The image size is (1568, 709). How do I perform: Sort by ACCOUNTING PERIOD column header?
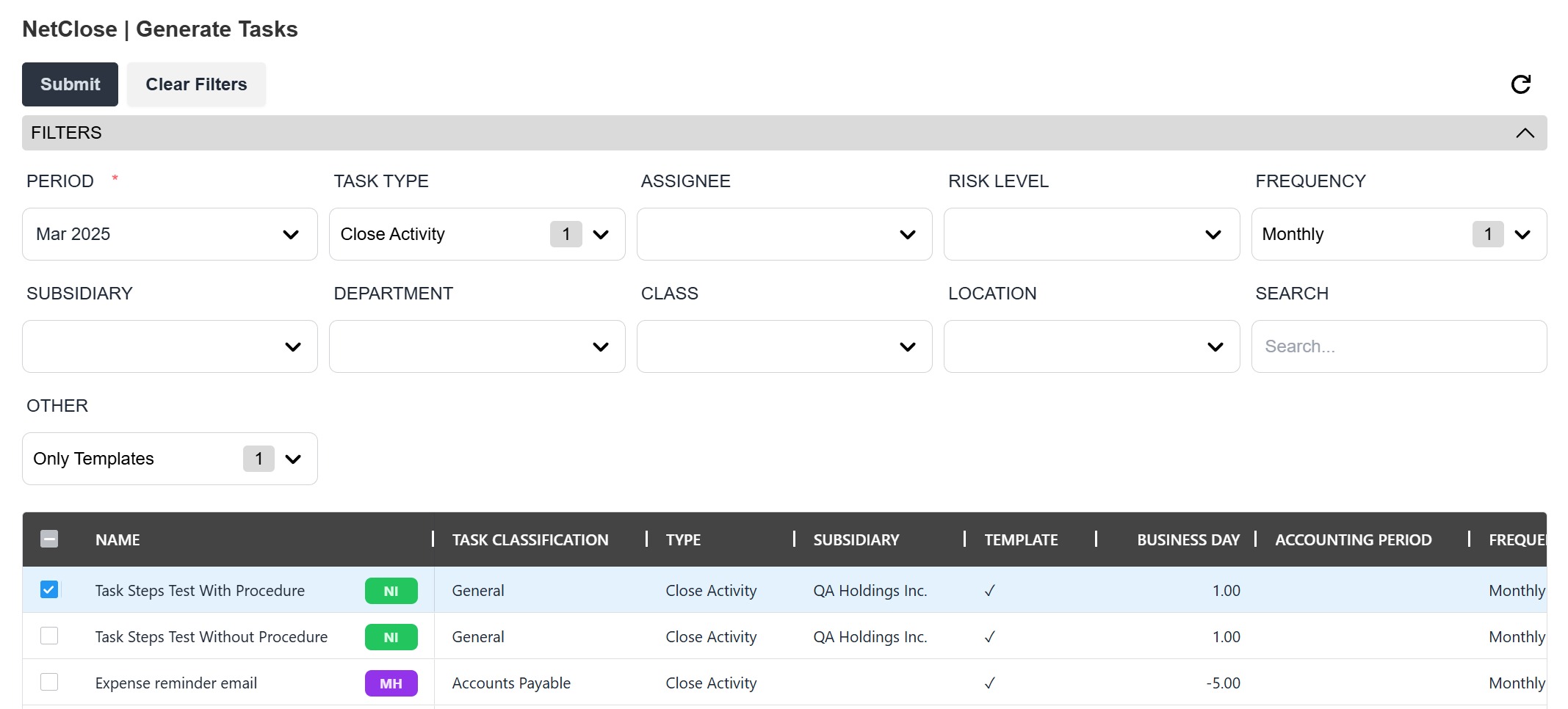coord(1353,540)
